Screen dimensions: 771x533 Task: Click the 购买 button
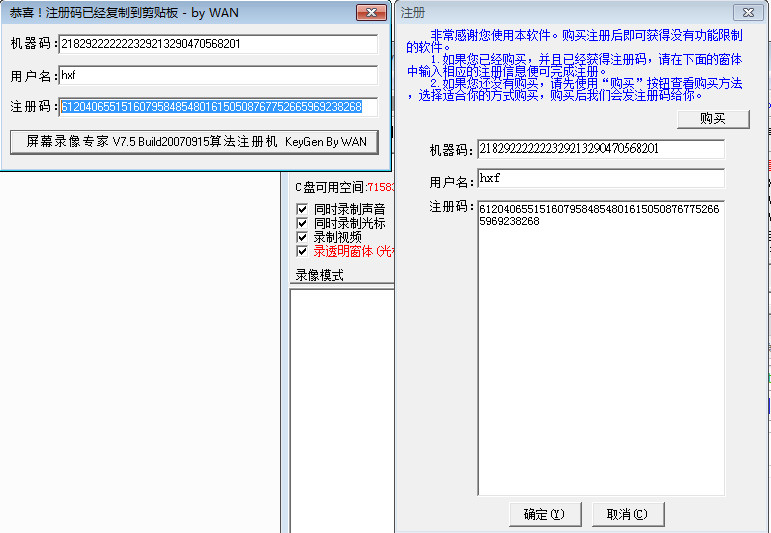(x=713, y=119)
